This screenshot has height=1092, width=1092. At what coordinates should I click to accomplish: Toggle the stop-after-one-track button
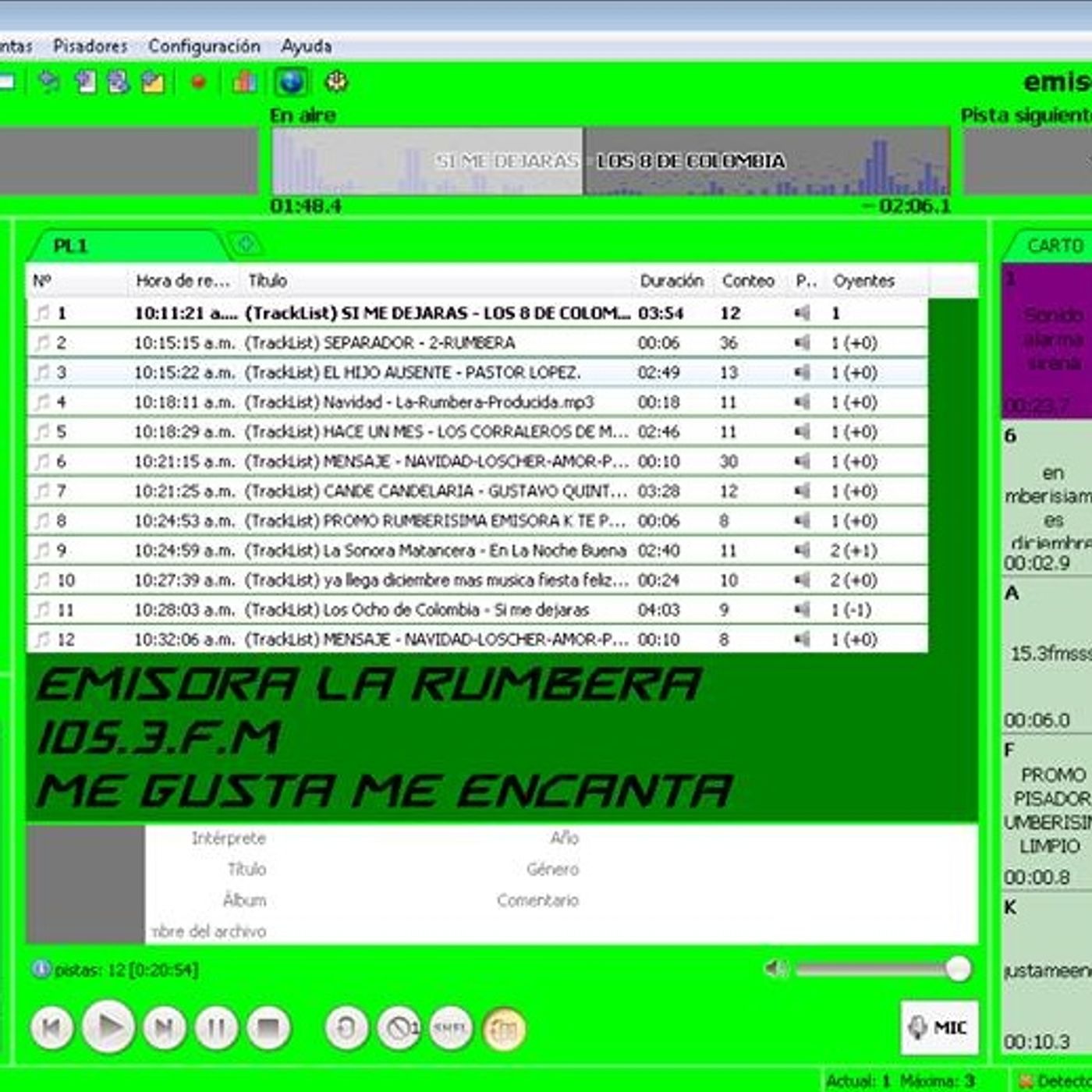(399, 1029)
